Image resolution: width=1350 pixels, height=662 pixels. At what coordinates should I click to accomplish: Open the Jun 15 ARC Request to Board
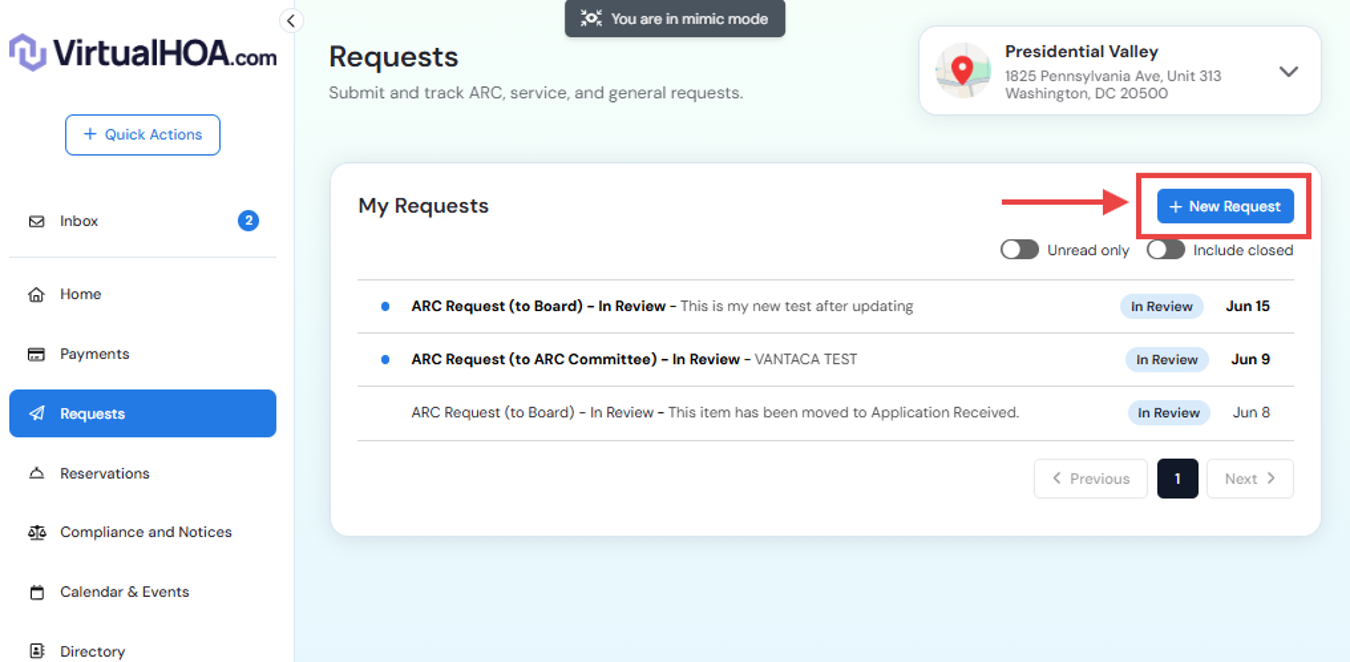coord(825,307)
